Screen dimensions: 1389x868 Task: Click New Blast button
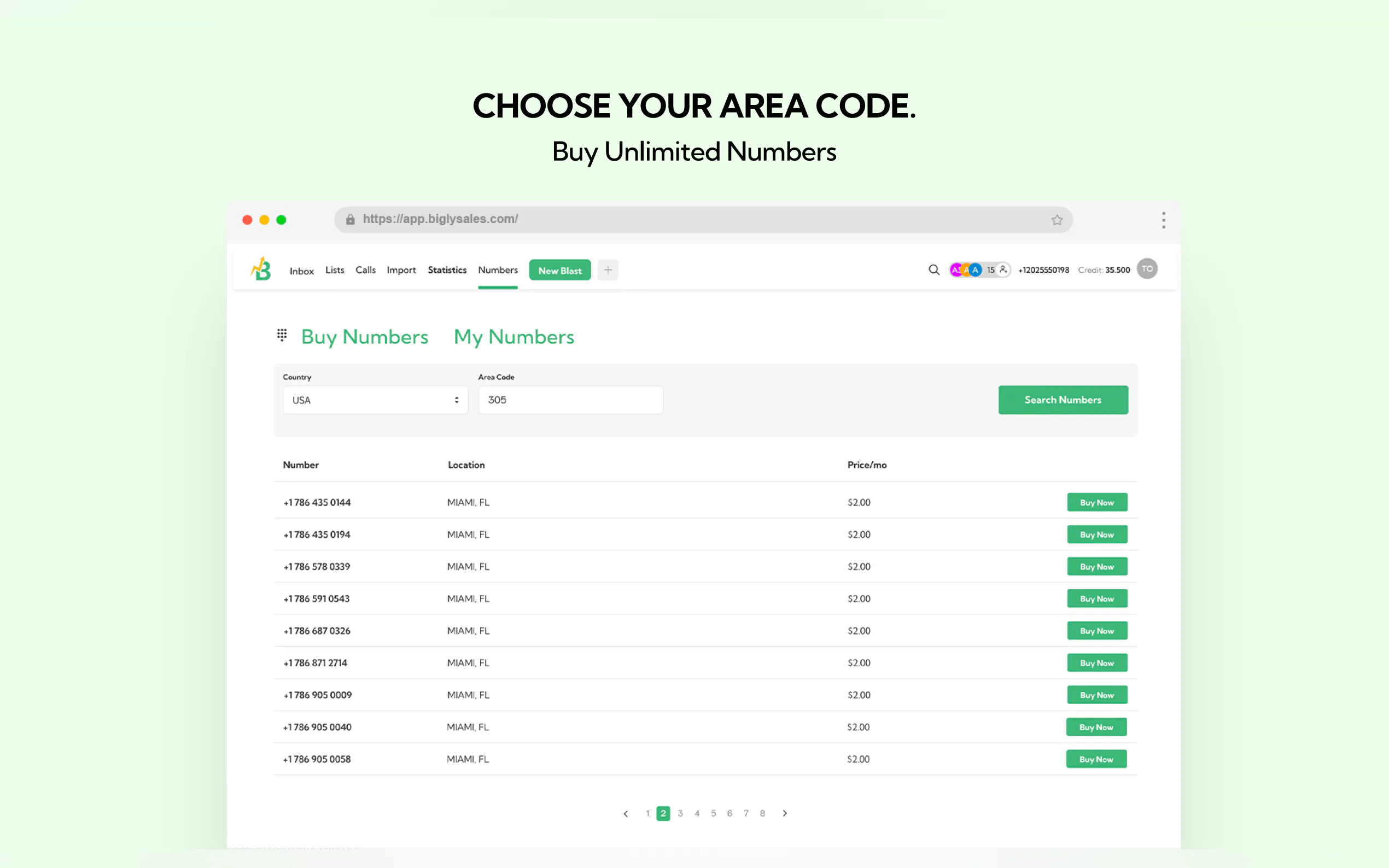click(559, 271)
